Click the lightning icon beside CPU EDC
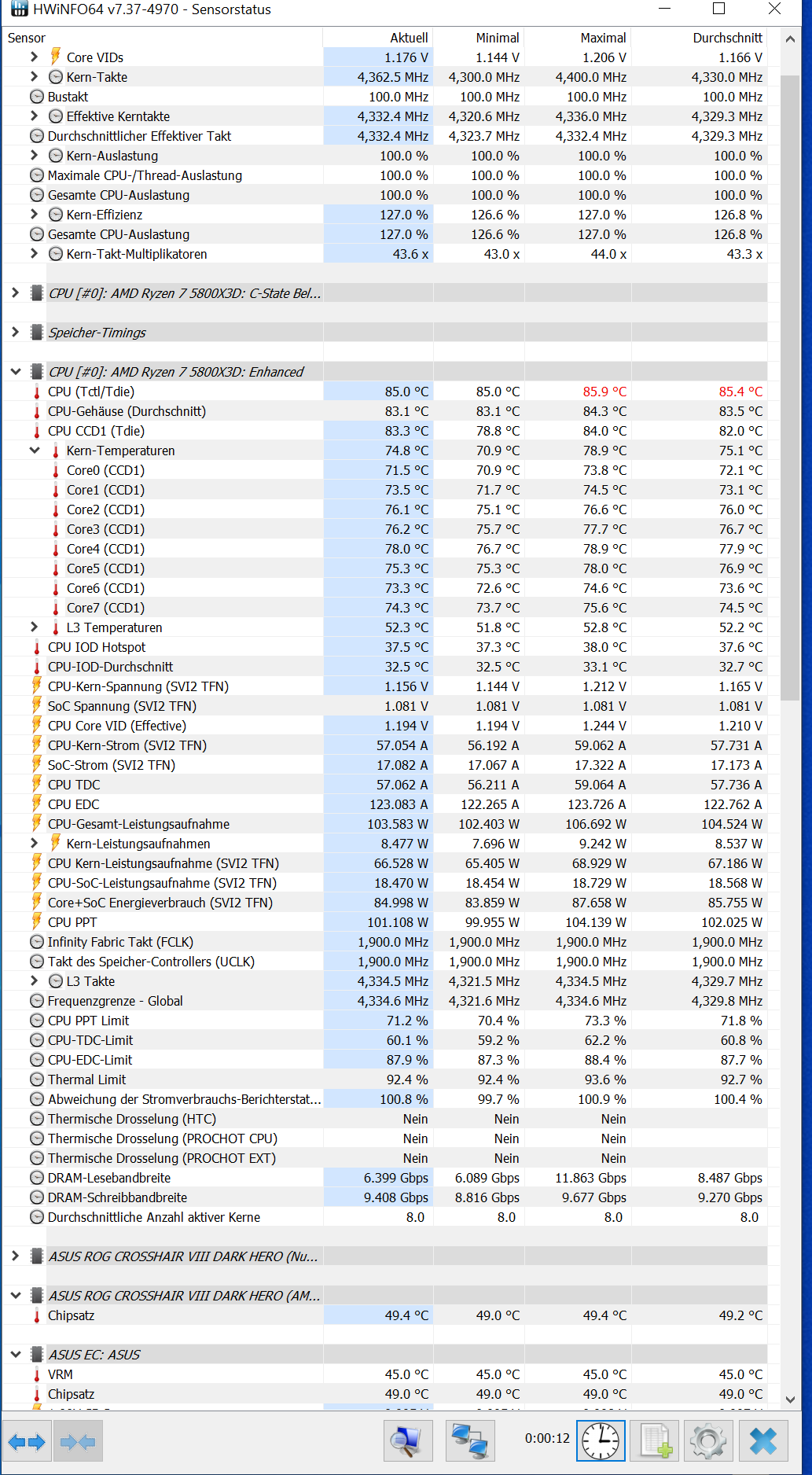Screen dimensions: 812x1475 point(37,804)
